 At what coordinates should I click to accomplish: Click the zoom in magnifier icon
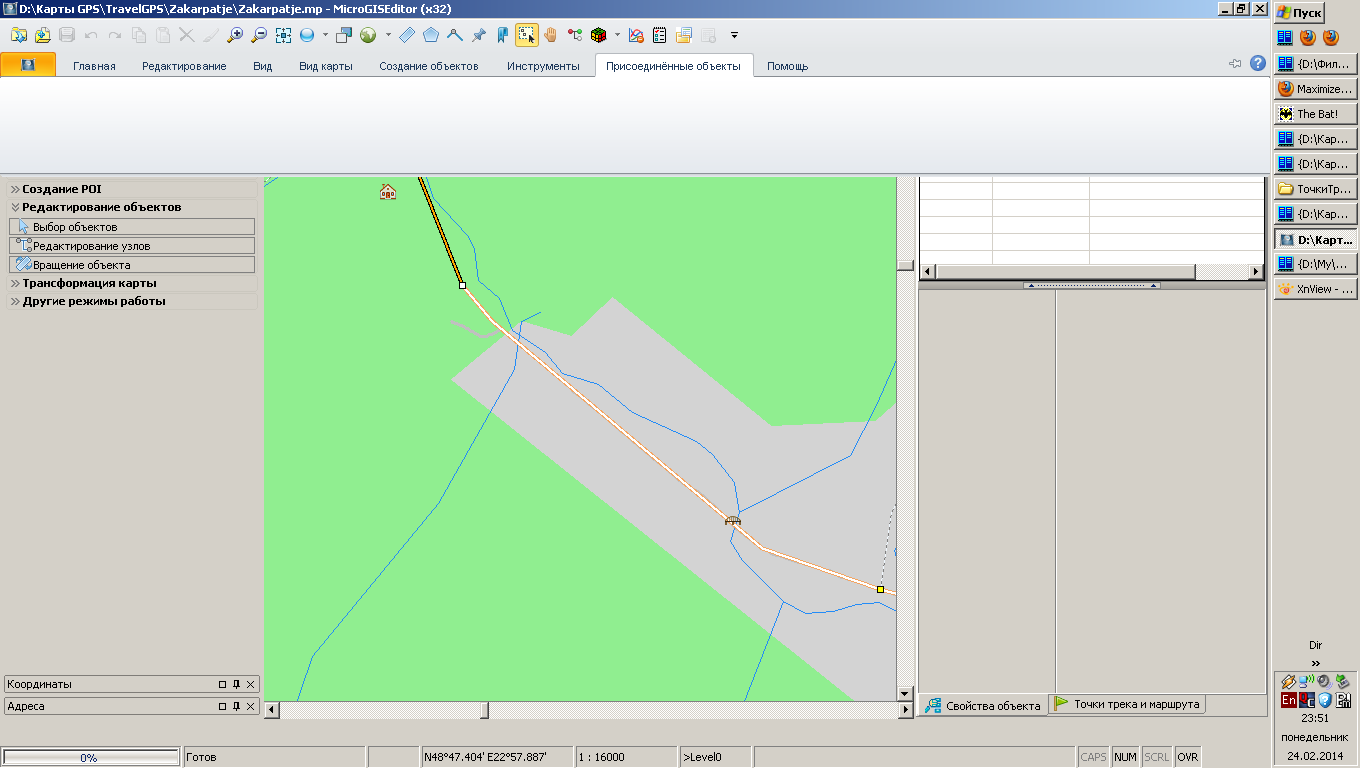tap(235, 35)
